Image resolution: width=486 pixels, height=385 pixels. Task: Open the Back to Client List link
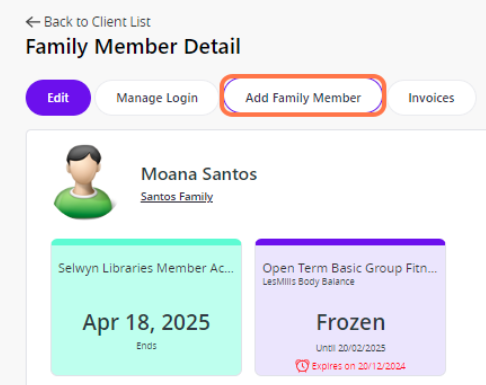pyautogui.click(x=88, y=22)
